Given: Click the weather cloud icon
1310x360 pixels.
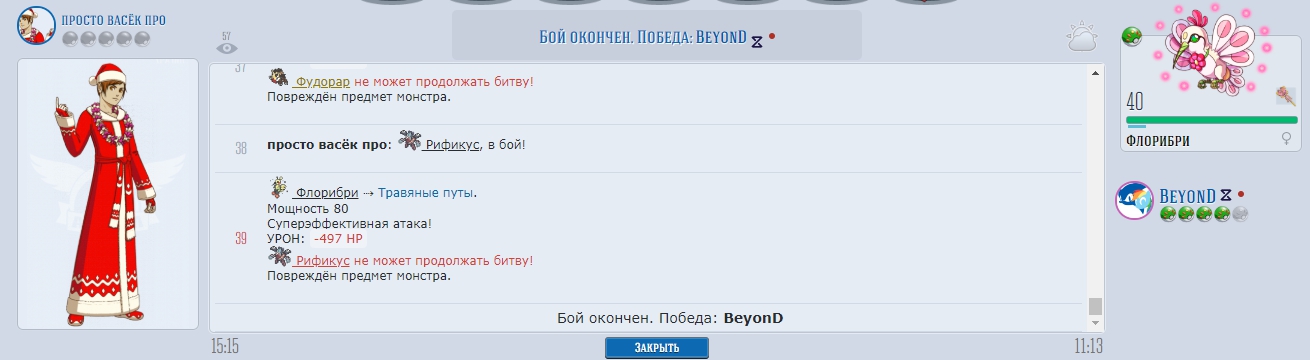Looking at the screenshot, I should tap(1082, 38).
